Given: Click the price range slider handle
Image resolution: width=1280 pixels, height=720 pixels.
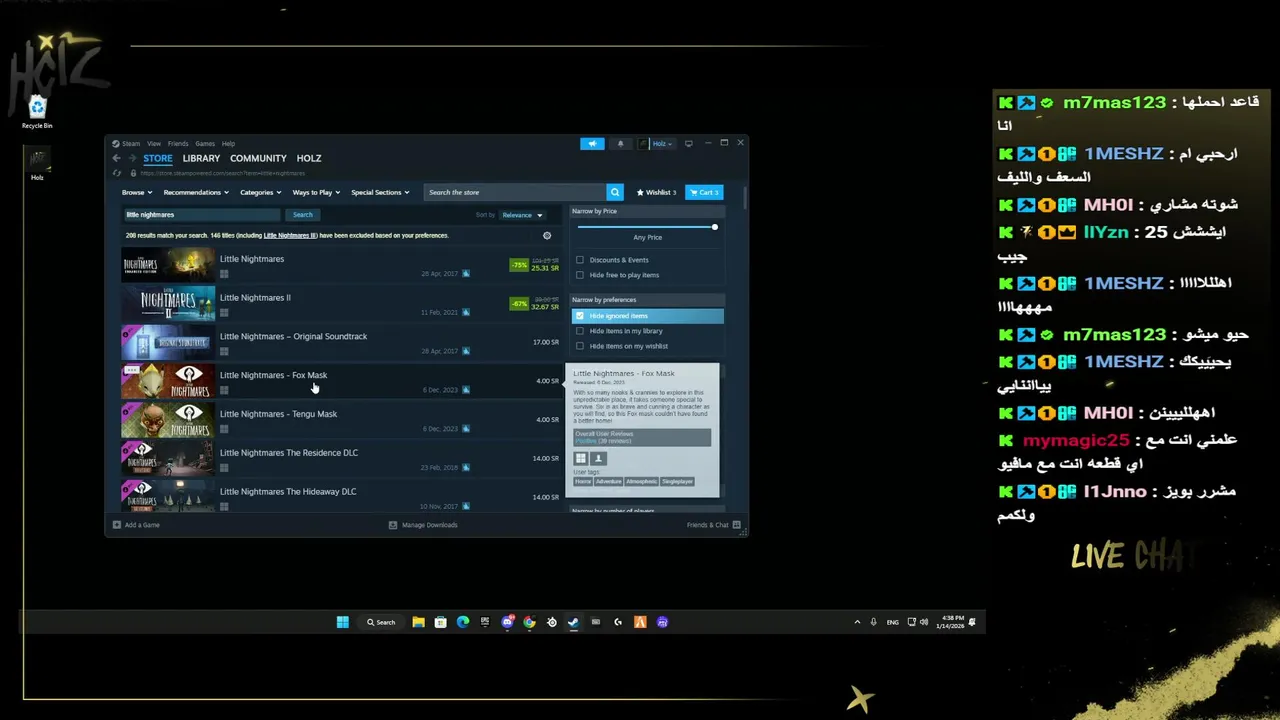Looking at the screenshot, I should [x=715, y=227].
